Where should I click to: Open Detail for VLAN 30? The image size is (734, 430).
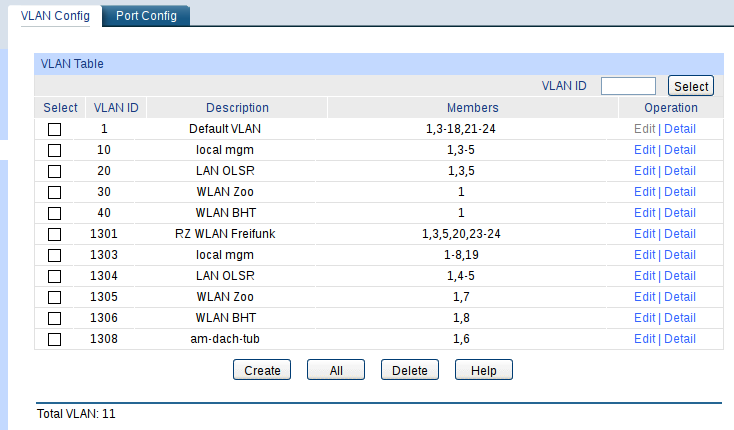click(x=680, y=192)
